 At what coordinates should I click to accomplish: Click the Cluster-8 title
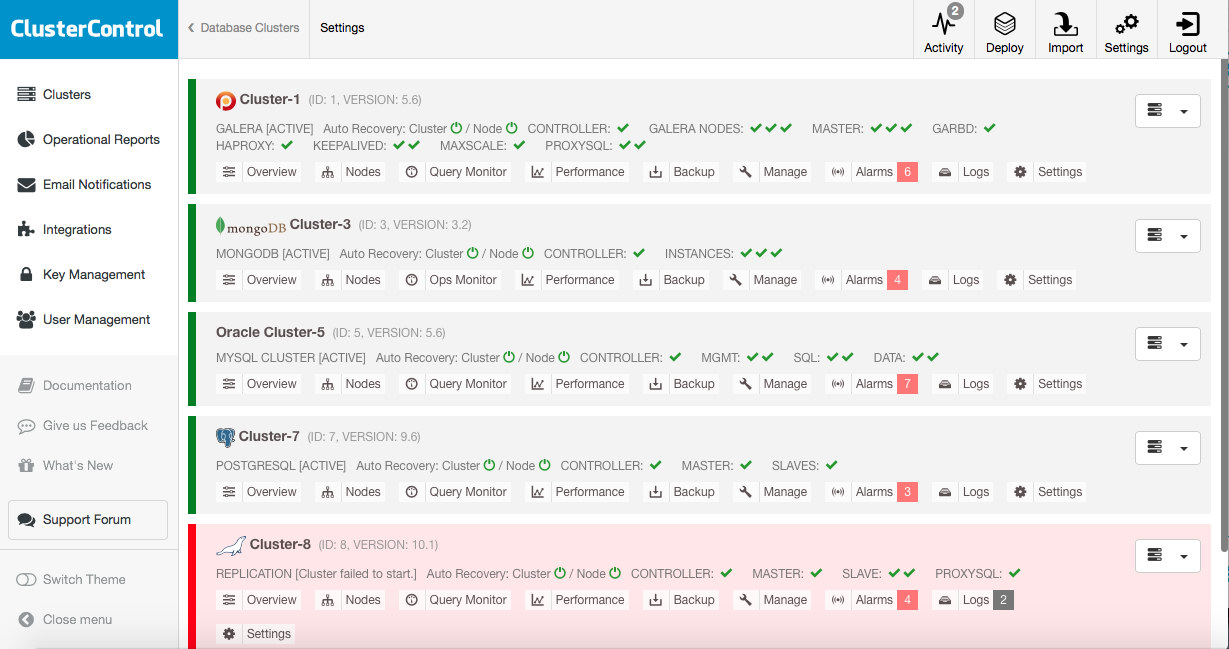pos(280,544)
